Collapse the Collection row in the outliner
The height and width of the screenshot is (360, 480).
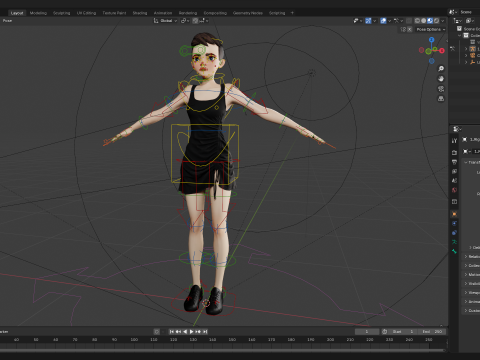tap(460, 36)
